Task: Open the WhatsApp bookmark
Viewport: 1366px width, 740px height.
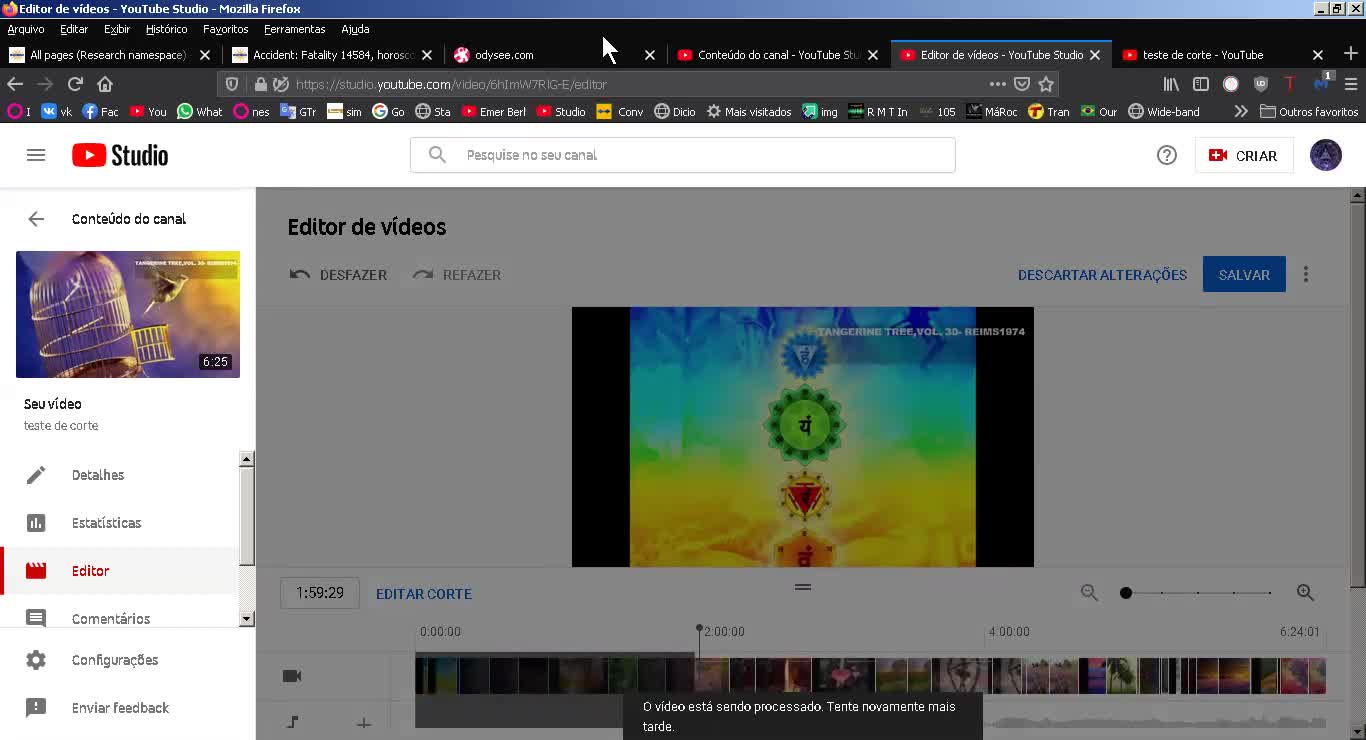Action: 200,112
